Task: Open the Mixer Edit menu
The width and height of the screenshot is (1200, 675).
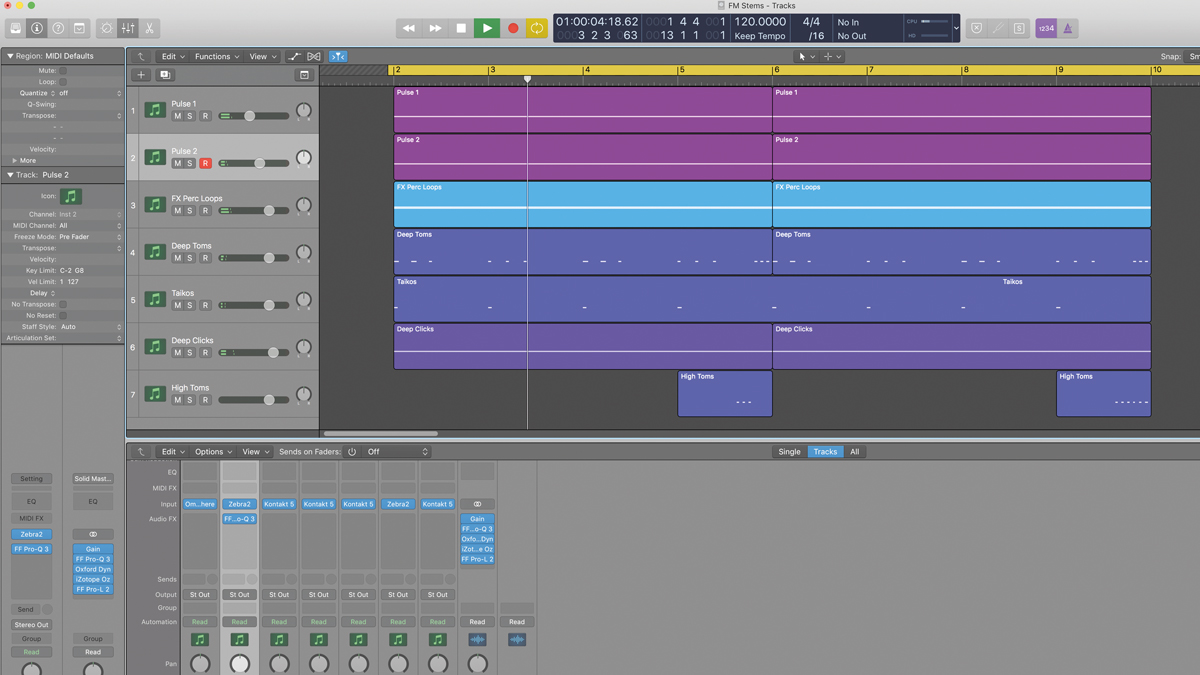Action: [x=173, y=452]
